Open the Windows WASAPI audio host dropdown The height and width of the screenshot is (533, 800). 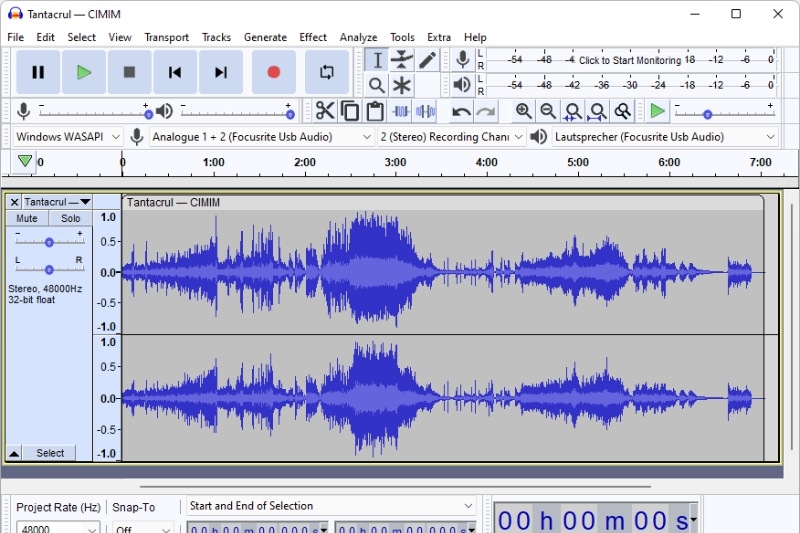67,137
